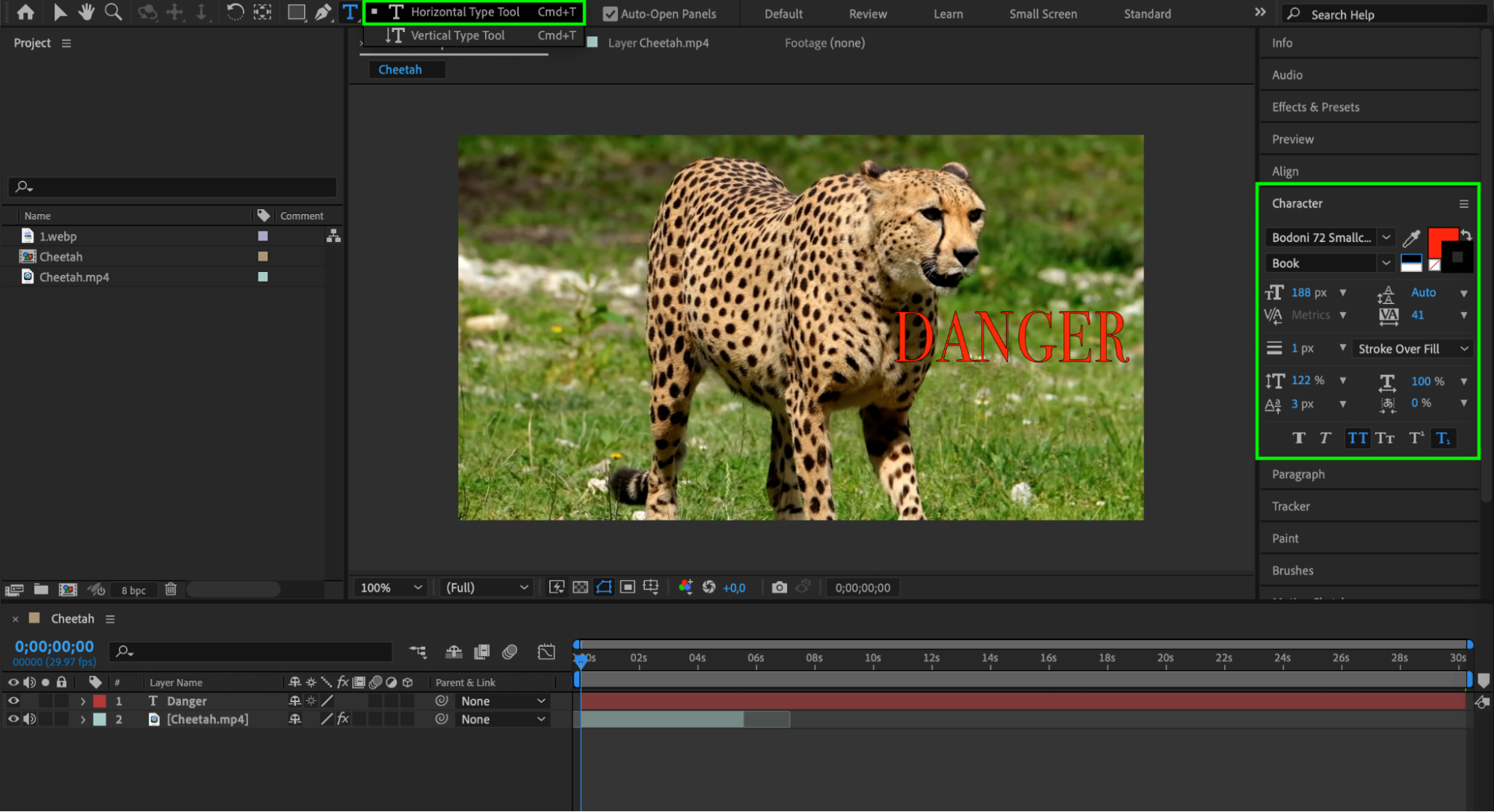Uncheck the Auto-Open Panels checkbox
This screenshot has width=1494, height=812.
click(610, 13)
